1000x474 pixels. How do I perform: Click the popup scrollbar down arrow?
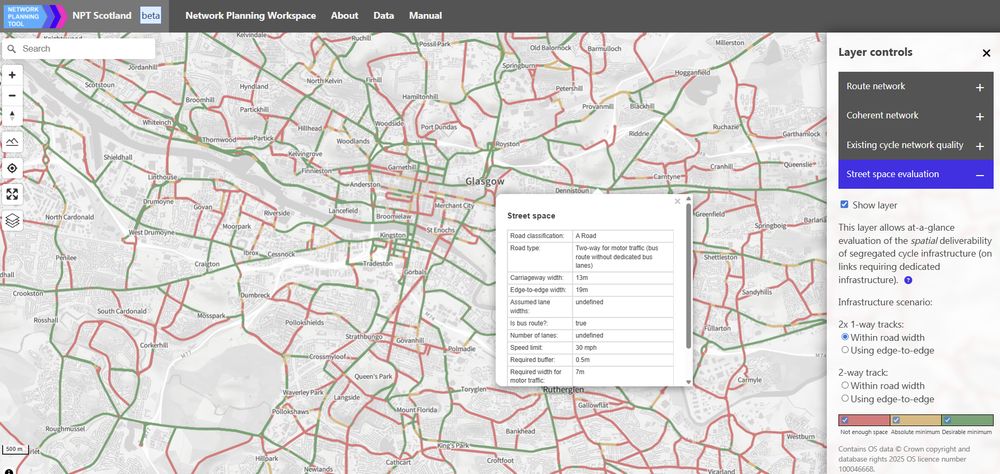coord(688,381)
